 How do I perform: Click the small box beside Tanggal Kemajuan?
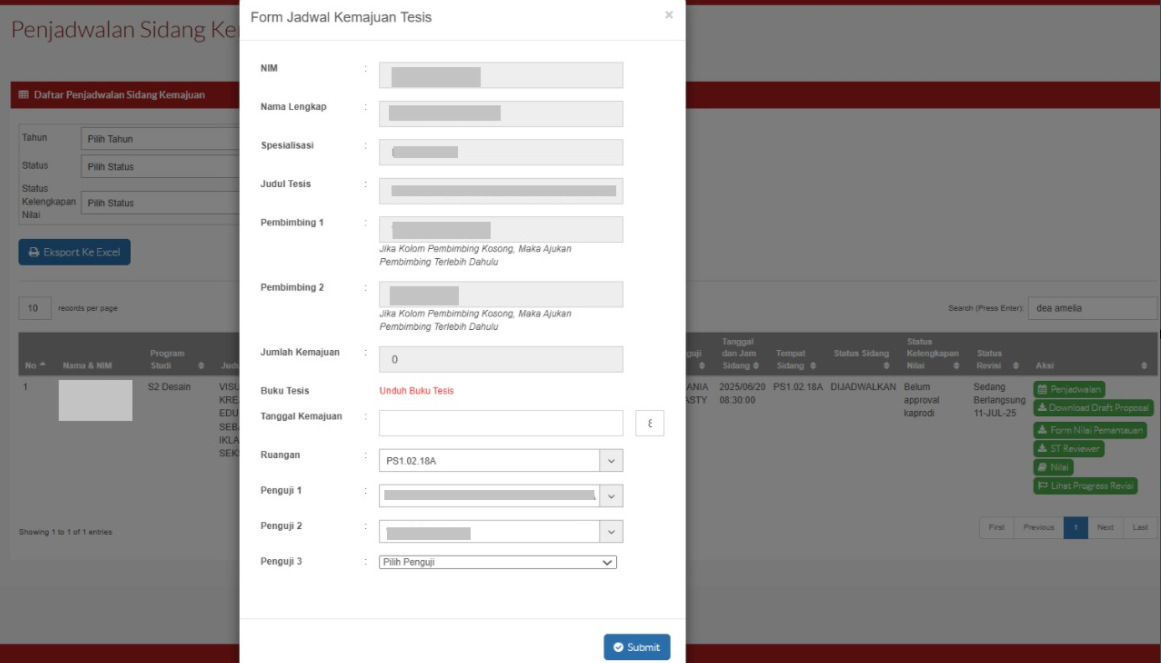coord(650,424)
